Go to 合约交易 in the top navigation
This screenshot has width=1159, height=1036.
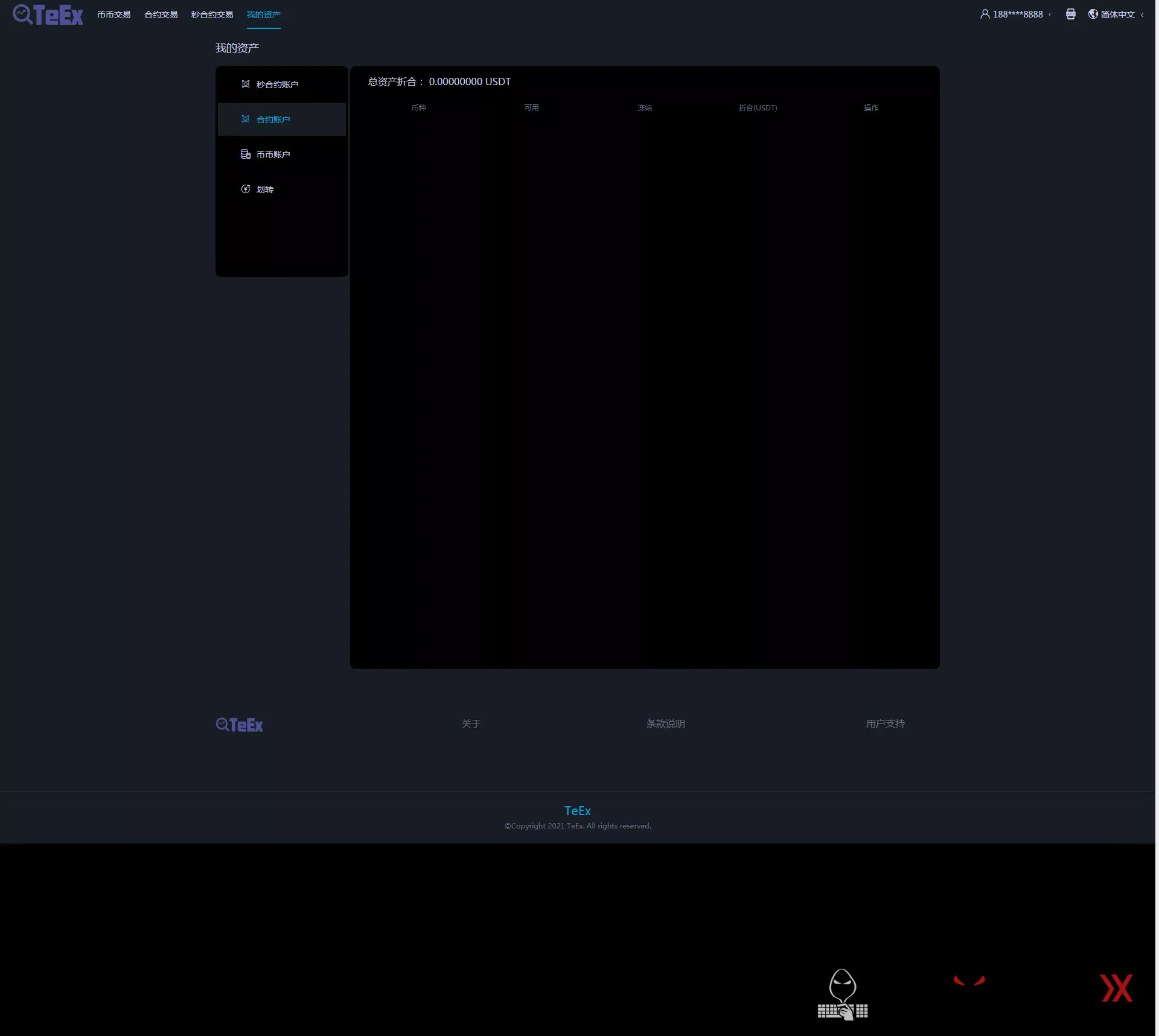pos(161,14)
